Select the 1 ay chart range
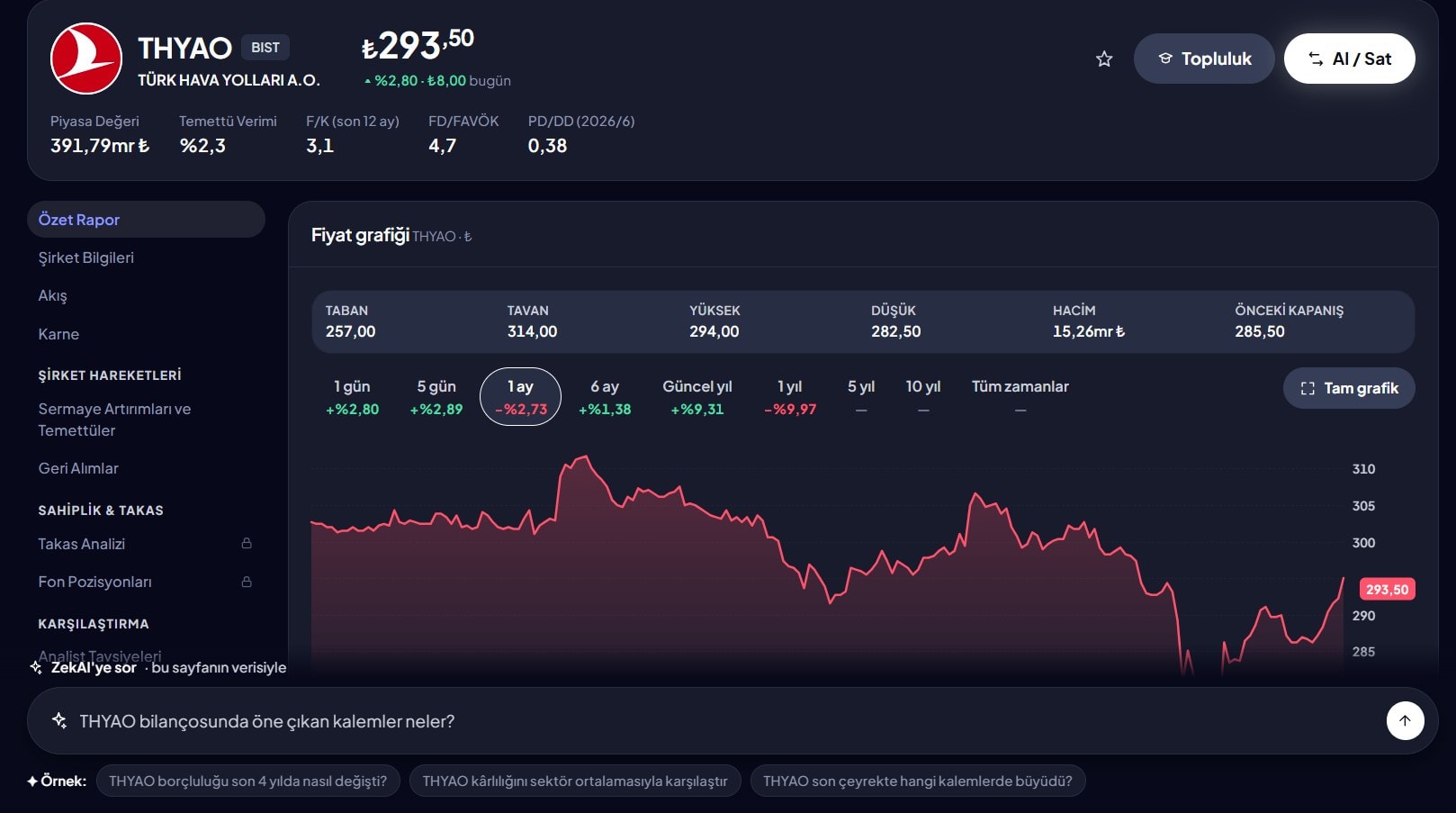The width and height of the screenshot is (1456, 813). click(521, 397)
